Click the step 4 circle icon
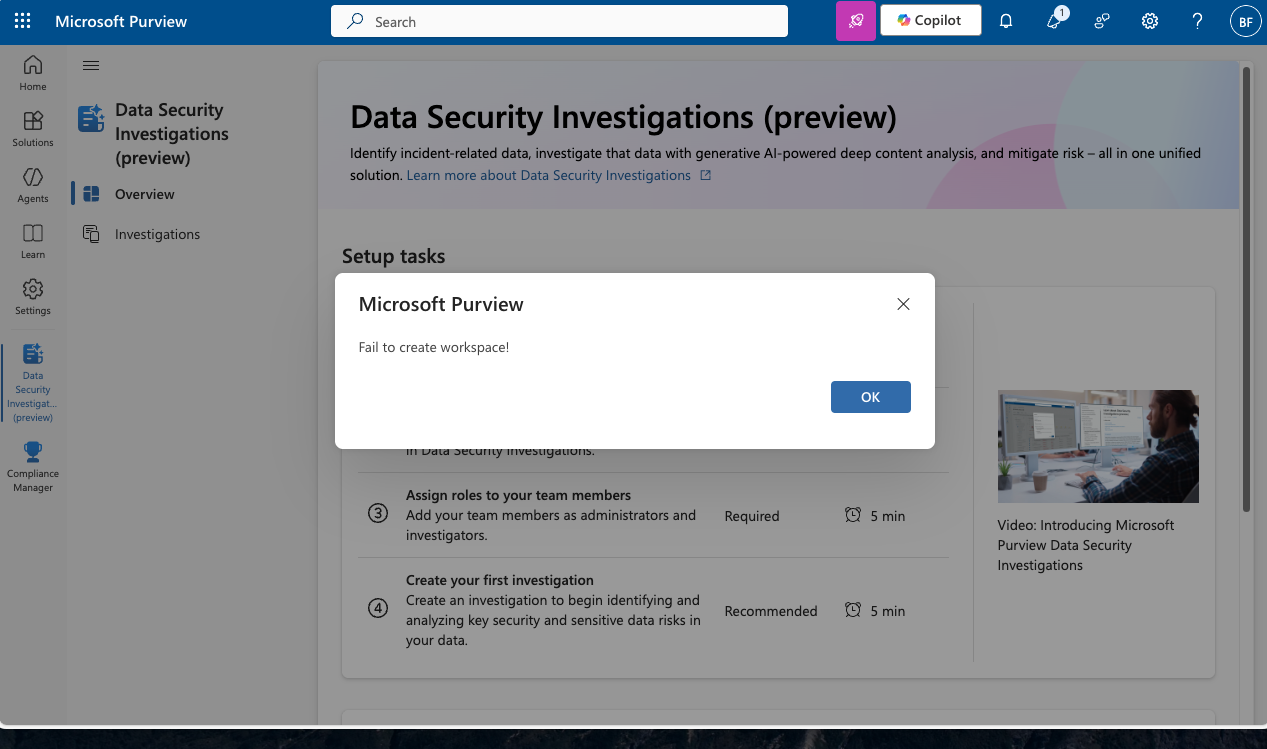Screen dimensions: 1267x749 (x=378, y=608)
